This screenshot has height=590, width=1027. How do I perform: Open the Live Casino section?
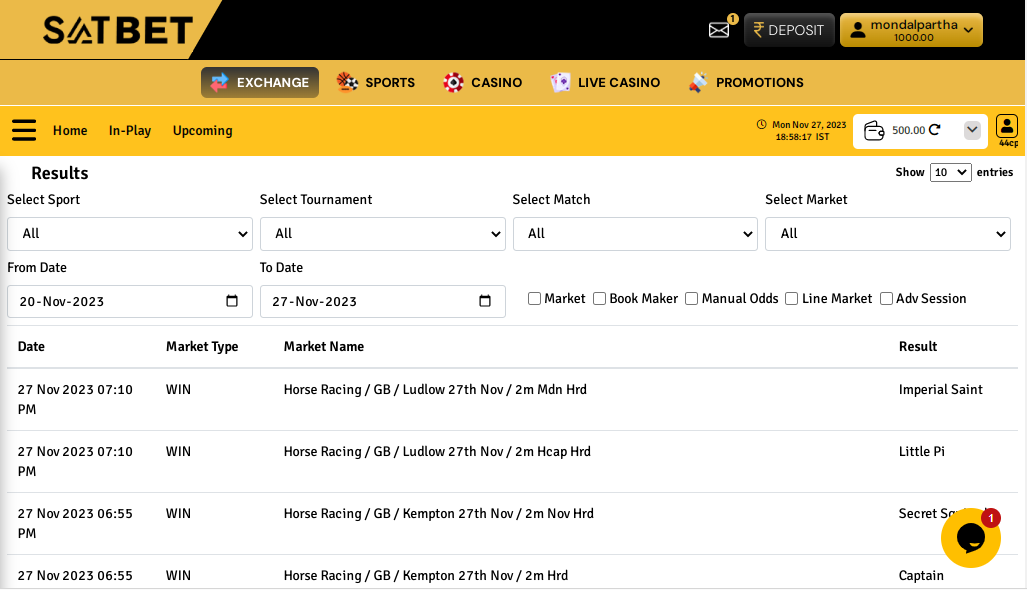[x=605, y=83]
